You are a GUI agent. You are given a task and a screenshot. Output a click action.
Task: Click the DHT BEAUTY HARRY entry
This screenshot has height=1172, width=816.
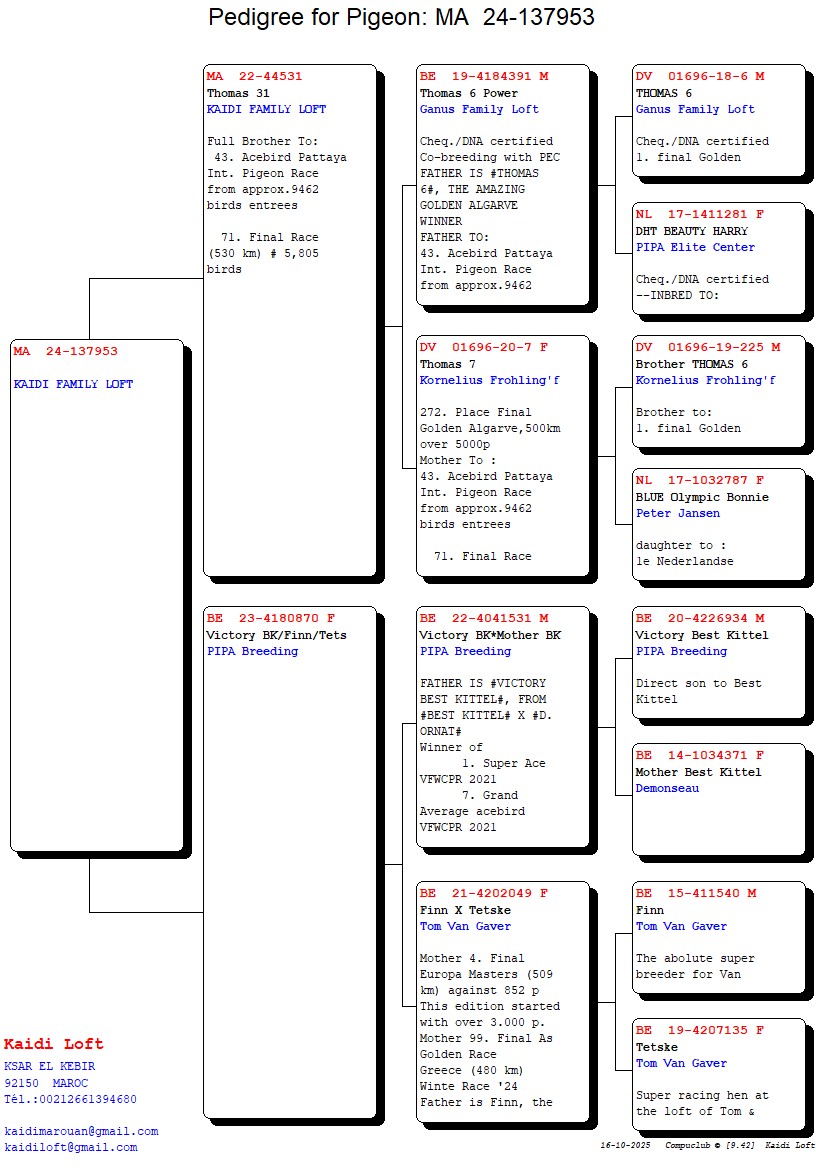(x=691, y=231)
